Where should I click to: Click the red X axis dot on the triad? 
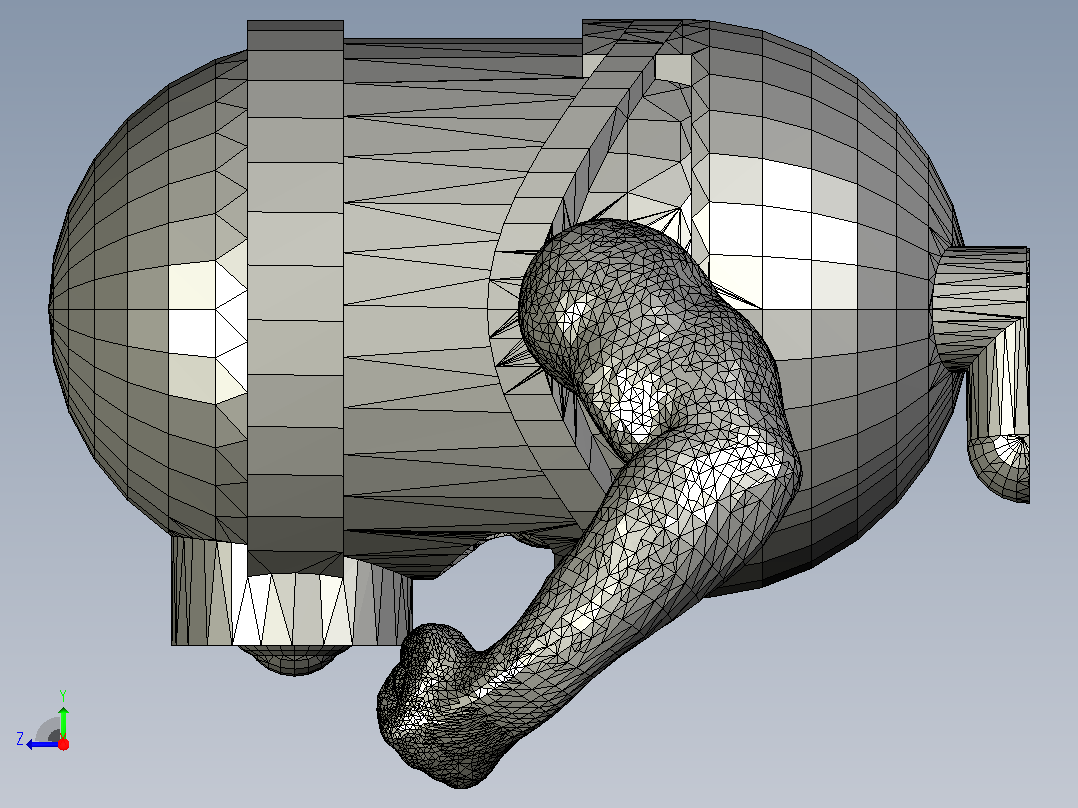click(x=63, y=744)
